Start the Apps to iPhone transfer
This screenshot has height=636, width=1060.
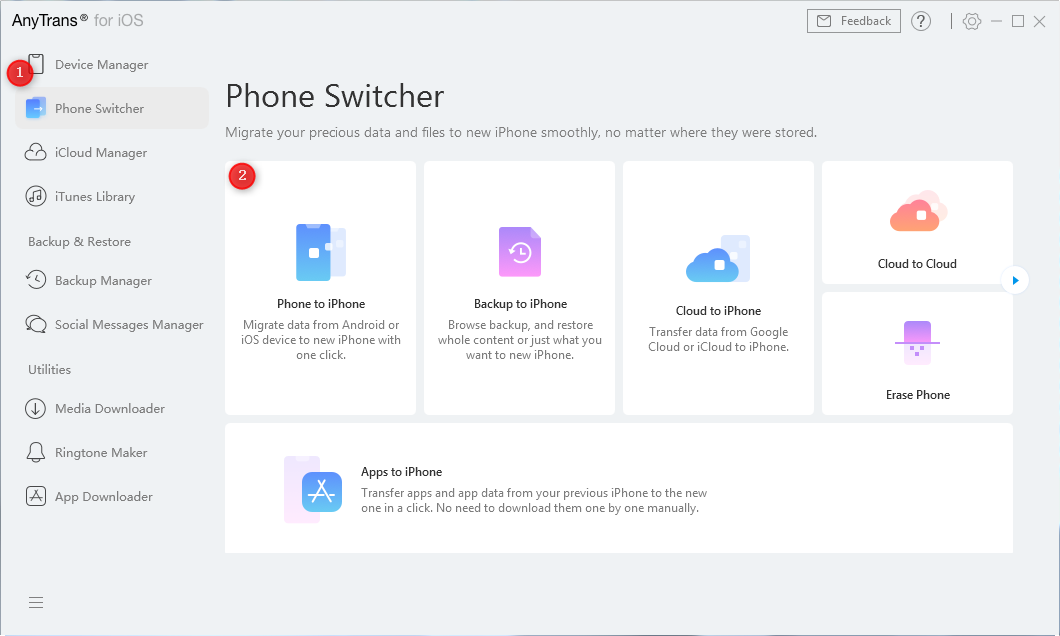tap(619, 489)
